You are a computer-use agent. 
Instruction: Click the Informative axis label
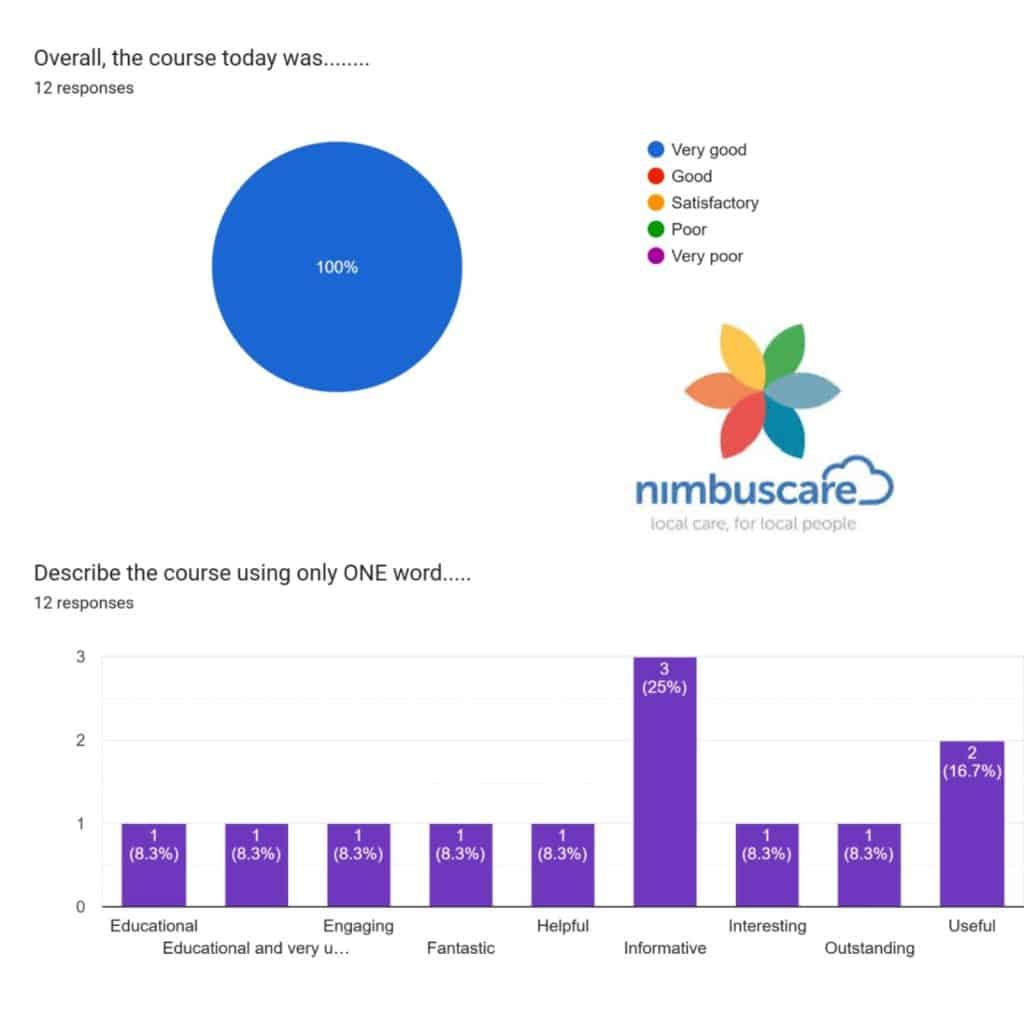click(665, 948)
